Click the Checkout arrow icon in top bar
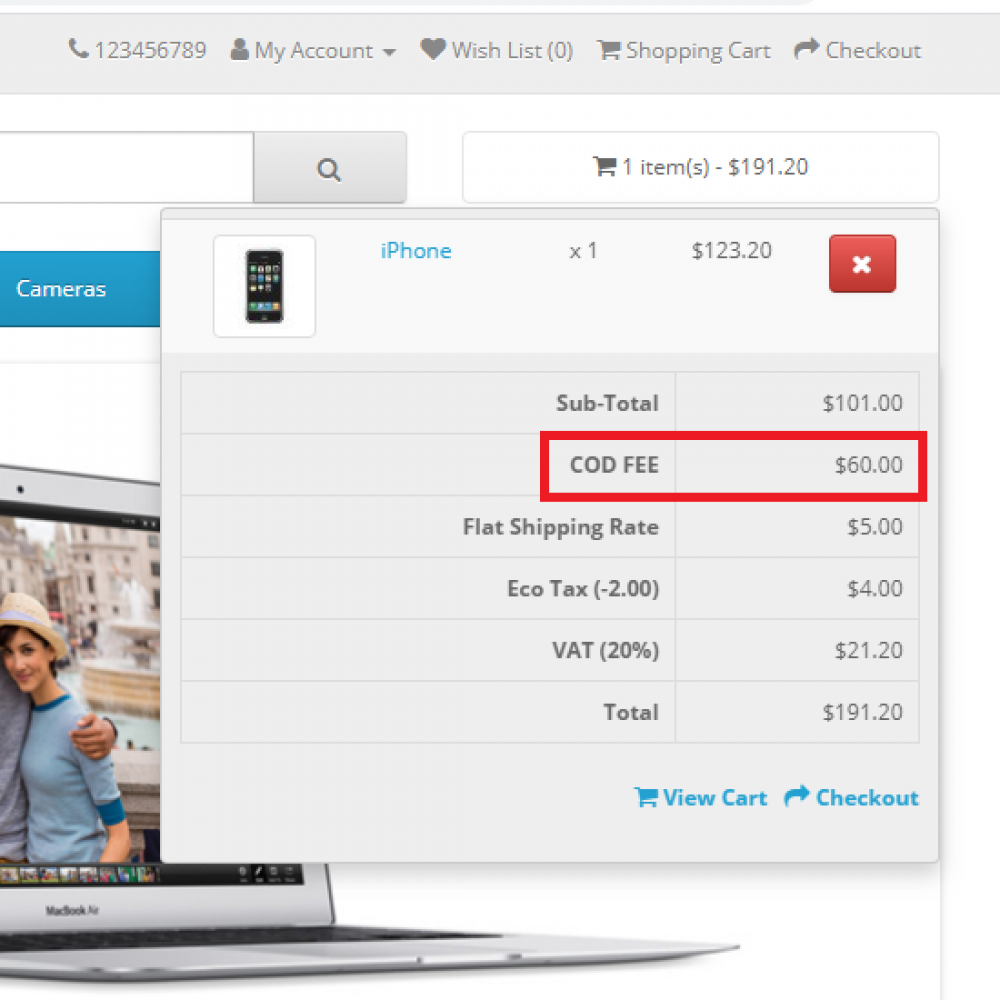This screenshot has height=1000, width=1000. click(x=806, y=48)
